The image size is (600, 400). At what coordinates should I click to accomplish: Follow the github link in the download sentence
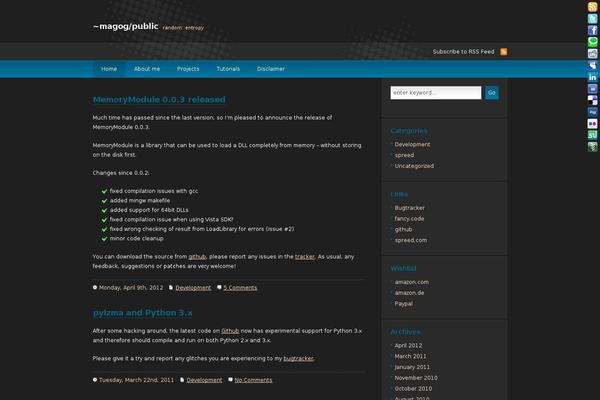pyautogui.click(x=197, y=256)
